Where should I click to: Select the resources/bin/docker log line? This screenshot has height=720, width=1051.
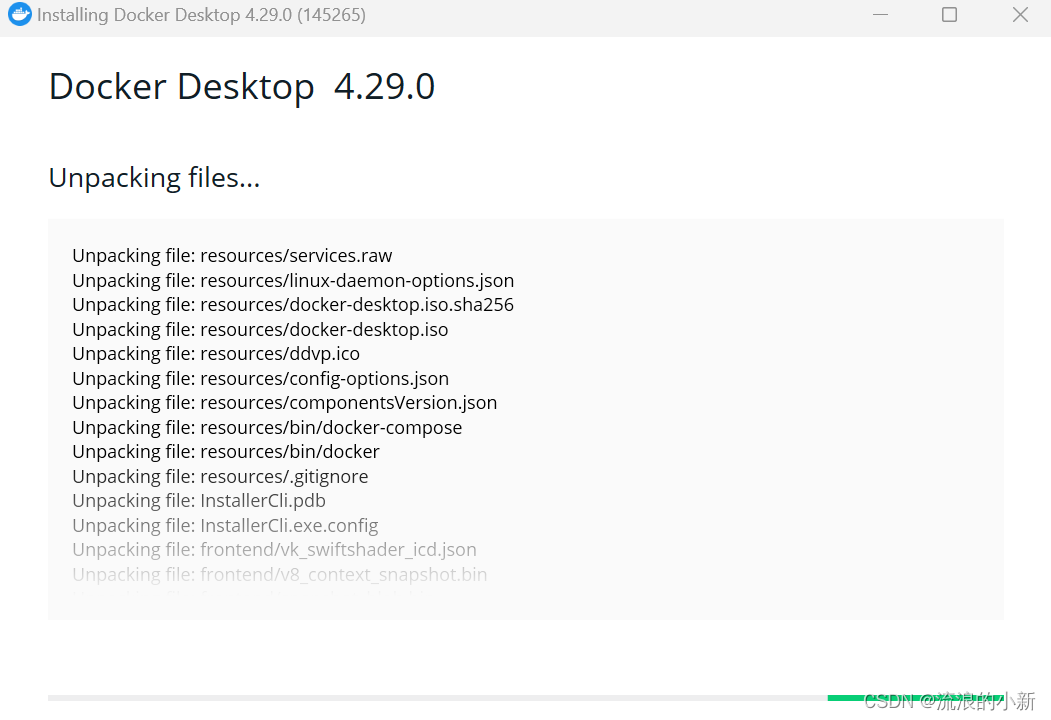pyautogui.click(x=226, y=452)
